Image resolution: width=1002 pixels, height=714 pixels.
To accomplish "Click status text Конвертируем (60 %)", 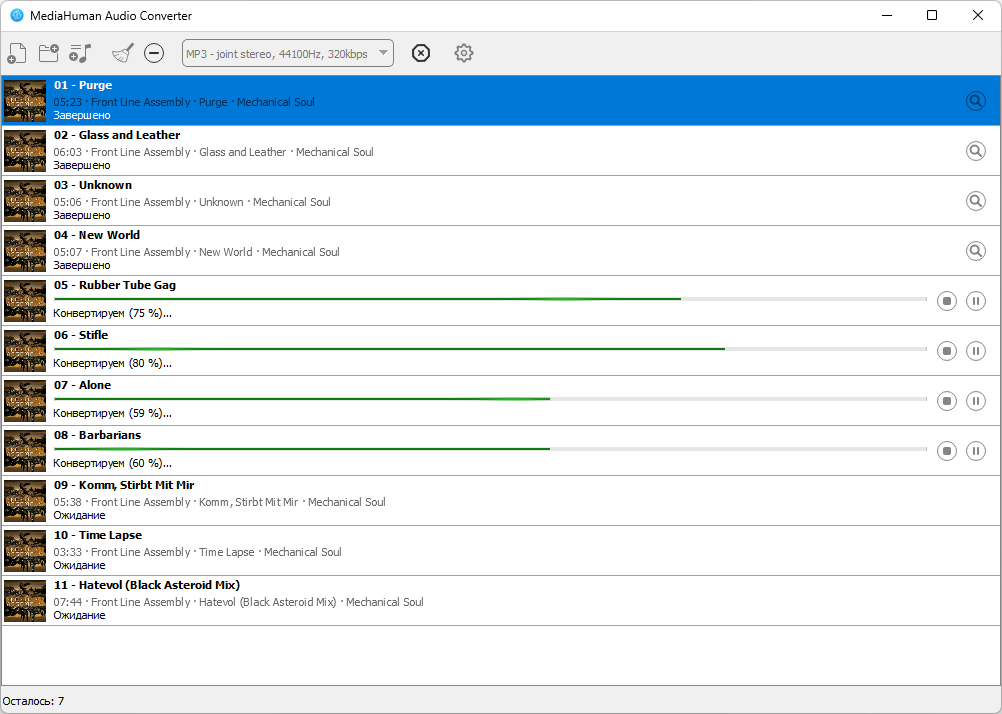I will pos(112,463).
